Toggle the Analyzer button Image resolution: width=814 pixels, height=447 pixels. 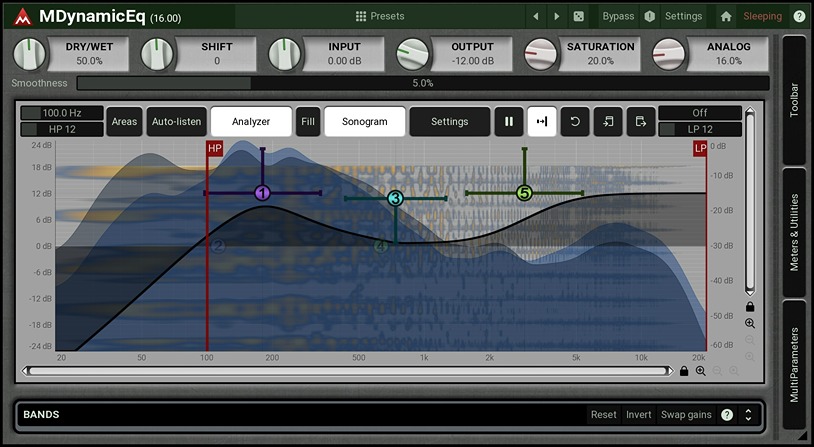click(251, 122)
